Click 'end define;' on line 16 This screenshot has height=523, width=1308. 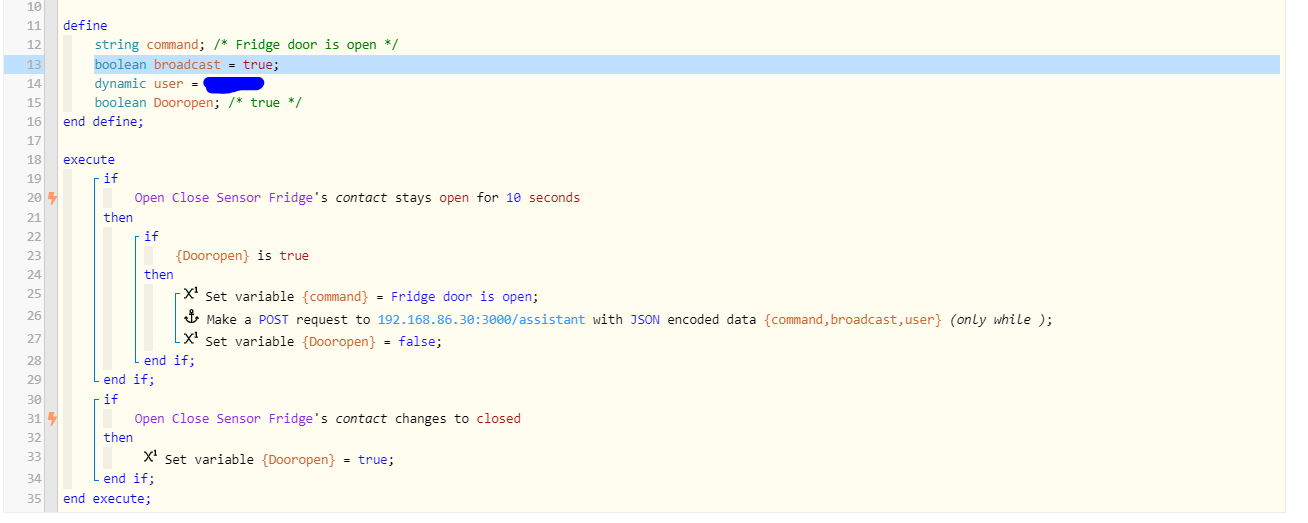[x=103, y=122]
